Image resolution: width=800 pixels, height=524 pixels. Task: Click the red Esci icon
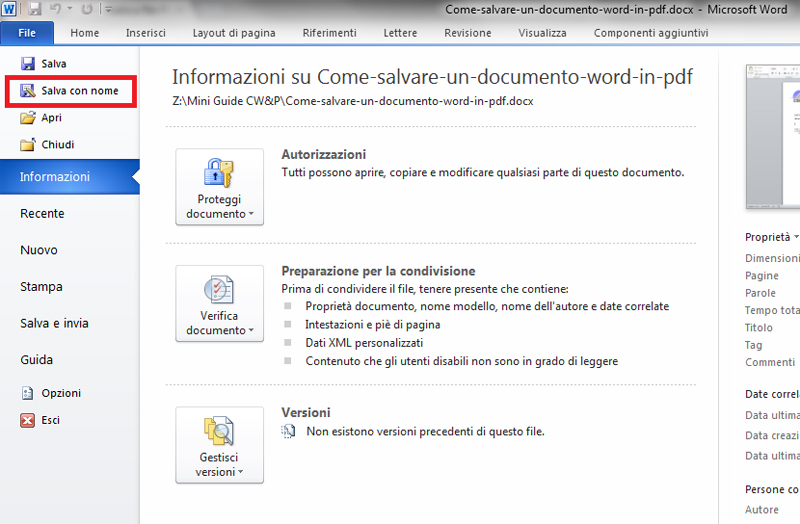pos(28,420)
